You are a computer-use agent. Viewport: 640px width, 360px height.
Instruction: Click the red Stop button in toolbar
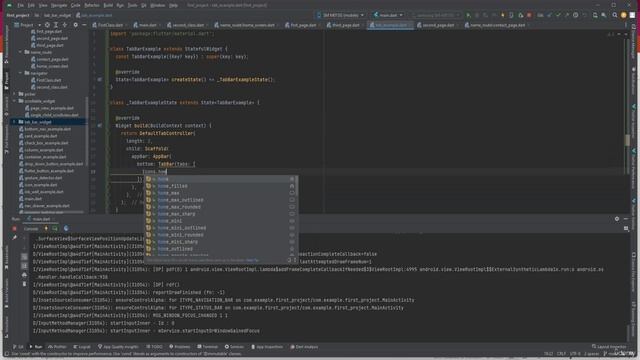click(x=529, y=15)
